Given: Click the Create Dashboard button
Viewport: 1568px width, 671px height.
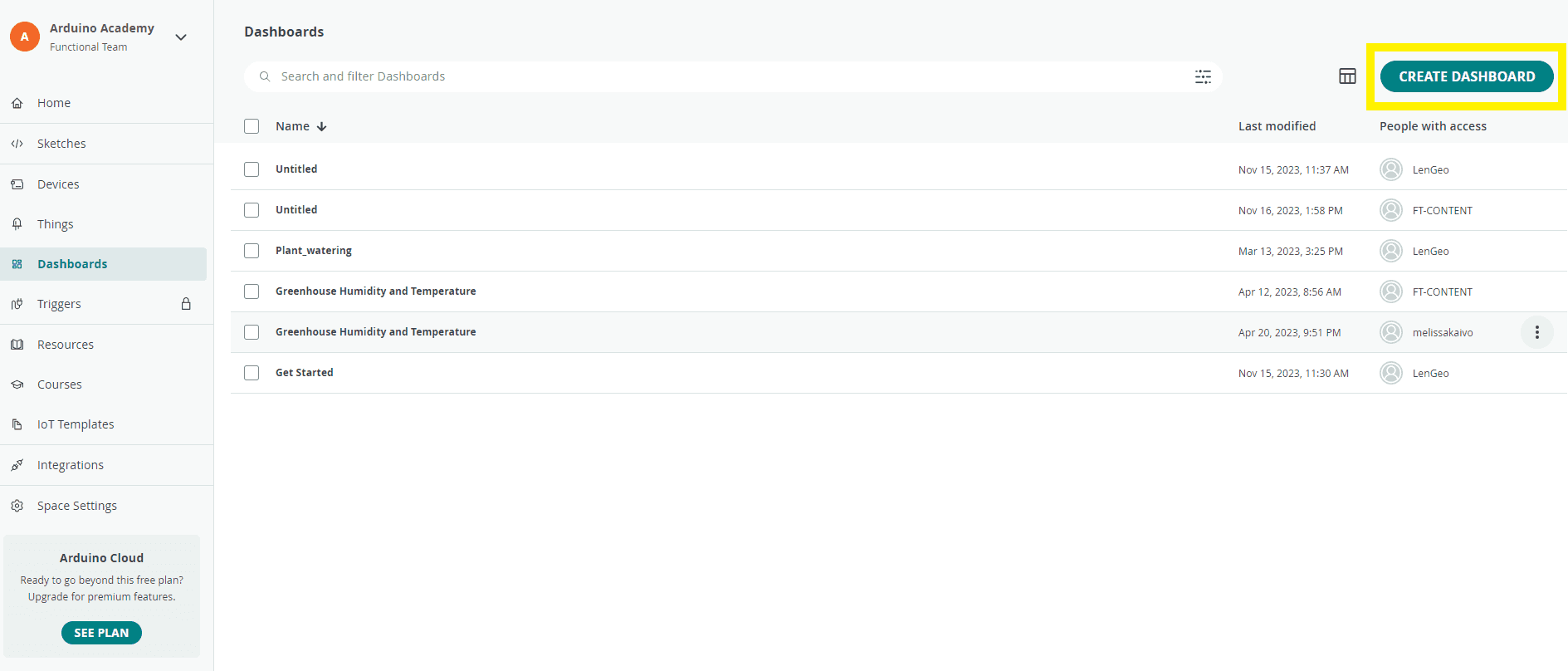Looking at the screenshot, I should coord(1466,76).
